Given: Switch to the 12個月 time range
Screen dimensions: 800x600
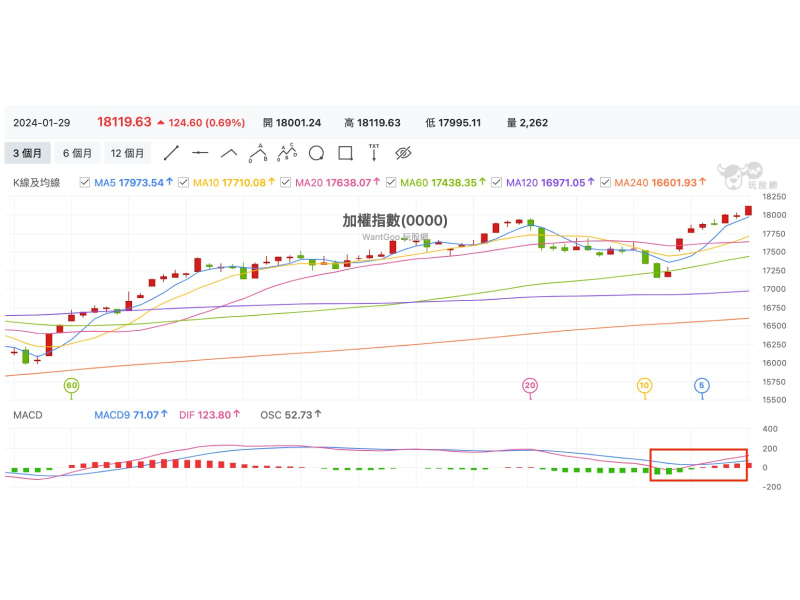Looking at the screenshot, I should 128,153.
